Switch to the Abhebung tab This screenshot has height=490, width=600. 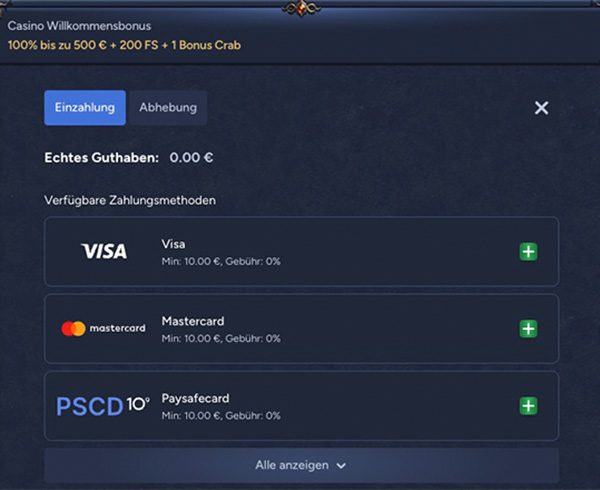click(x=168, y=107)
